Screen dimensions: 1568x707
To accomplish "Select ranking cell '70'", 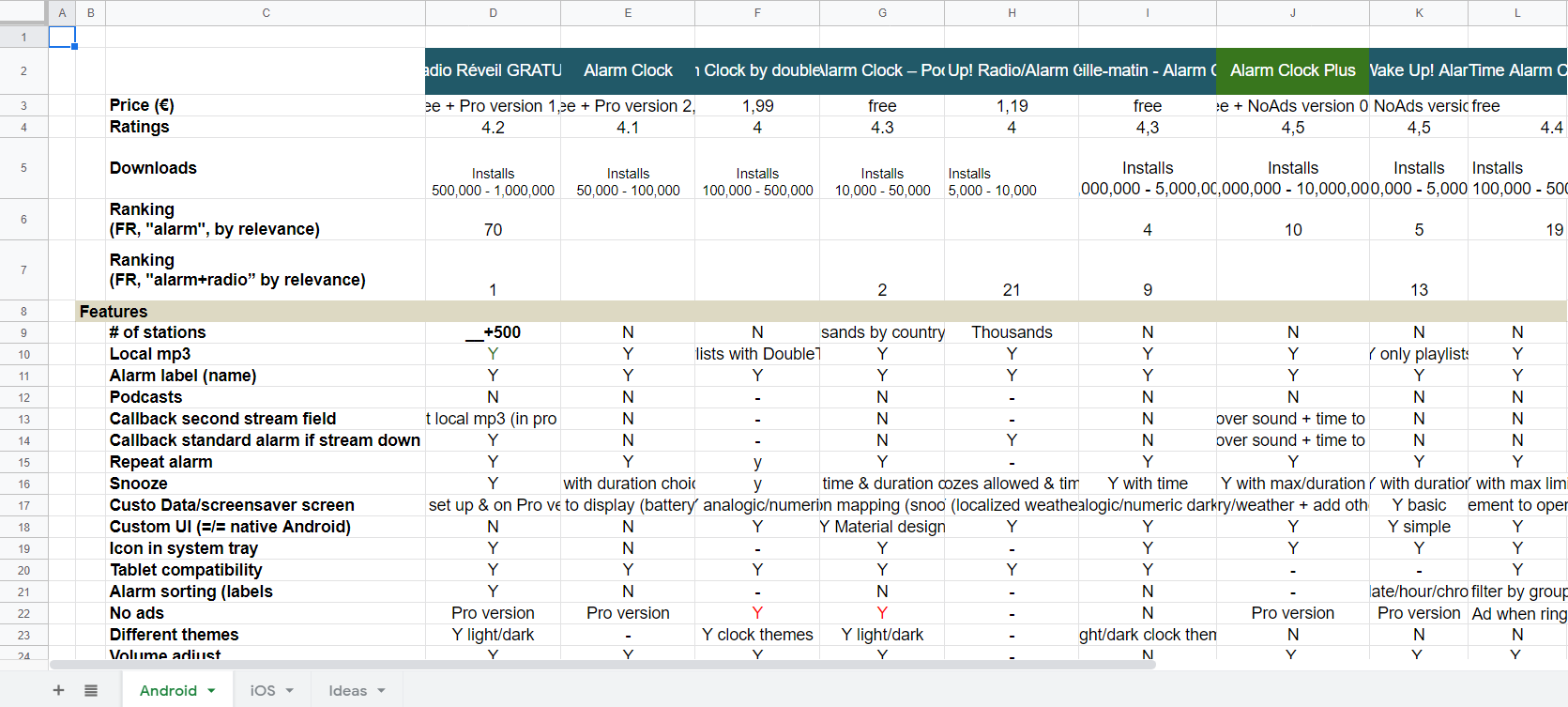I will coord(494,220).
